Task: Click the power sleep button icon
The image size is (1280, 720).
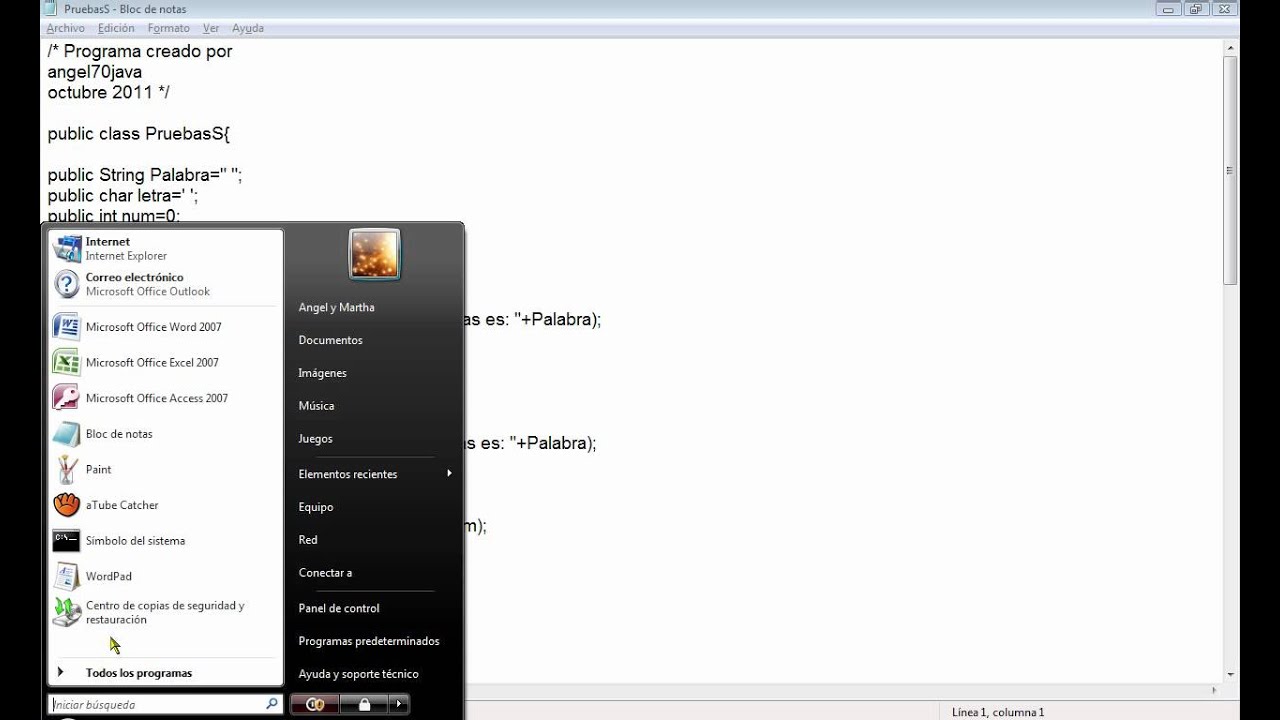Action: pos(316,704)
